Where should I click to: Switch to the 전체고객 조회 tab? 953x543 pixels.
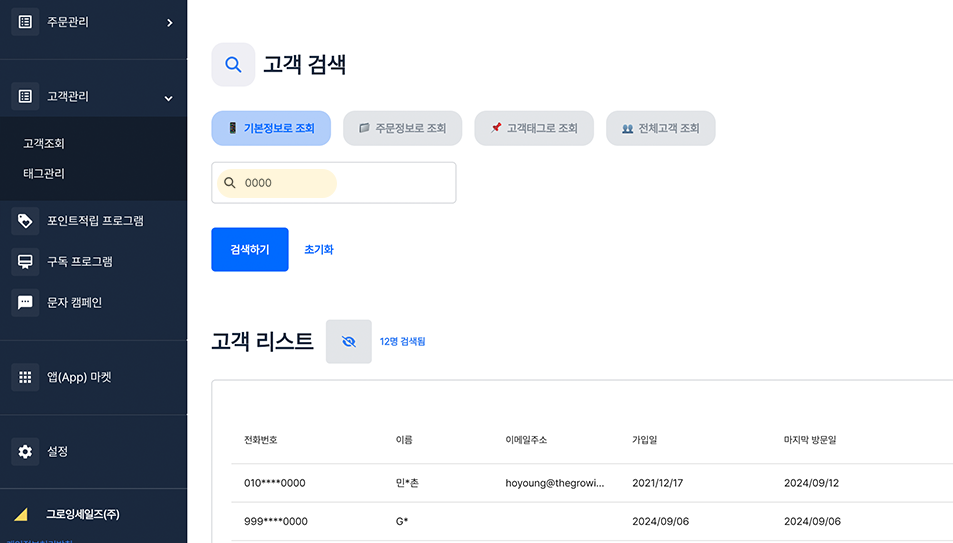(x=660, y=128)
